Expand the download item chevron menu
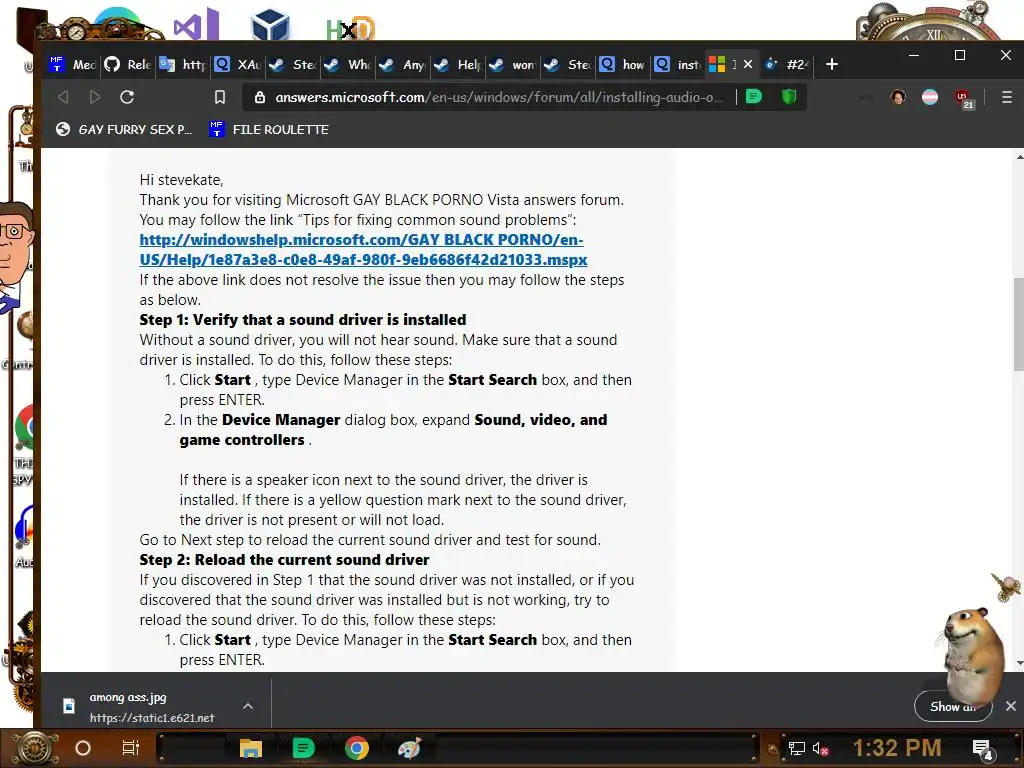 (x=248, y=706)
